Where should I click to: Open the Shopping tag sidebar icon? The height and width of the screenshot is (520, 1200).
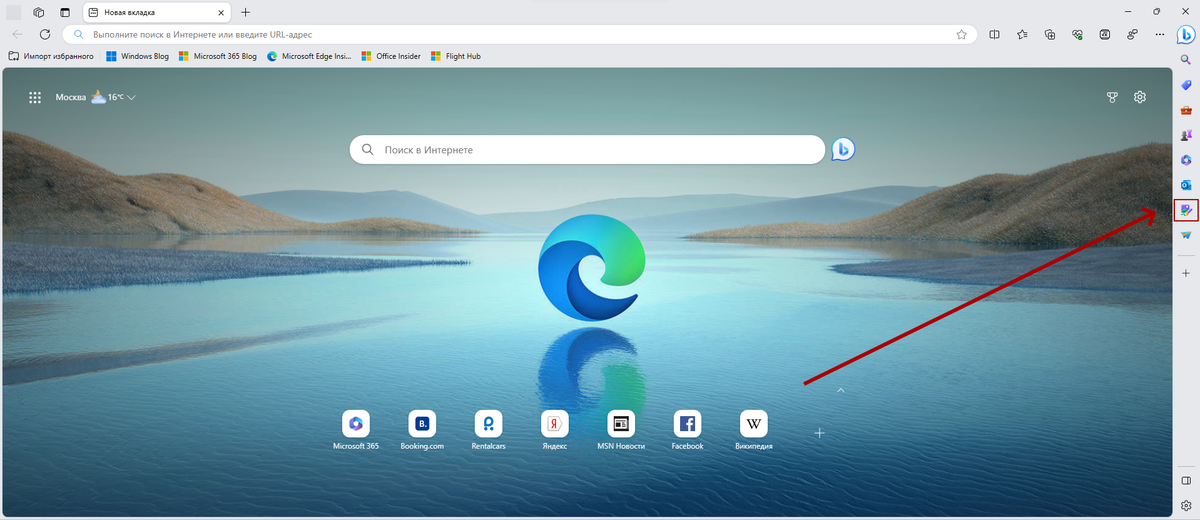tap(1186, 85)
